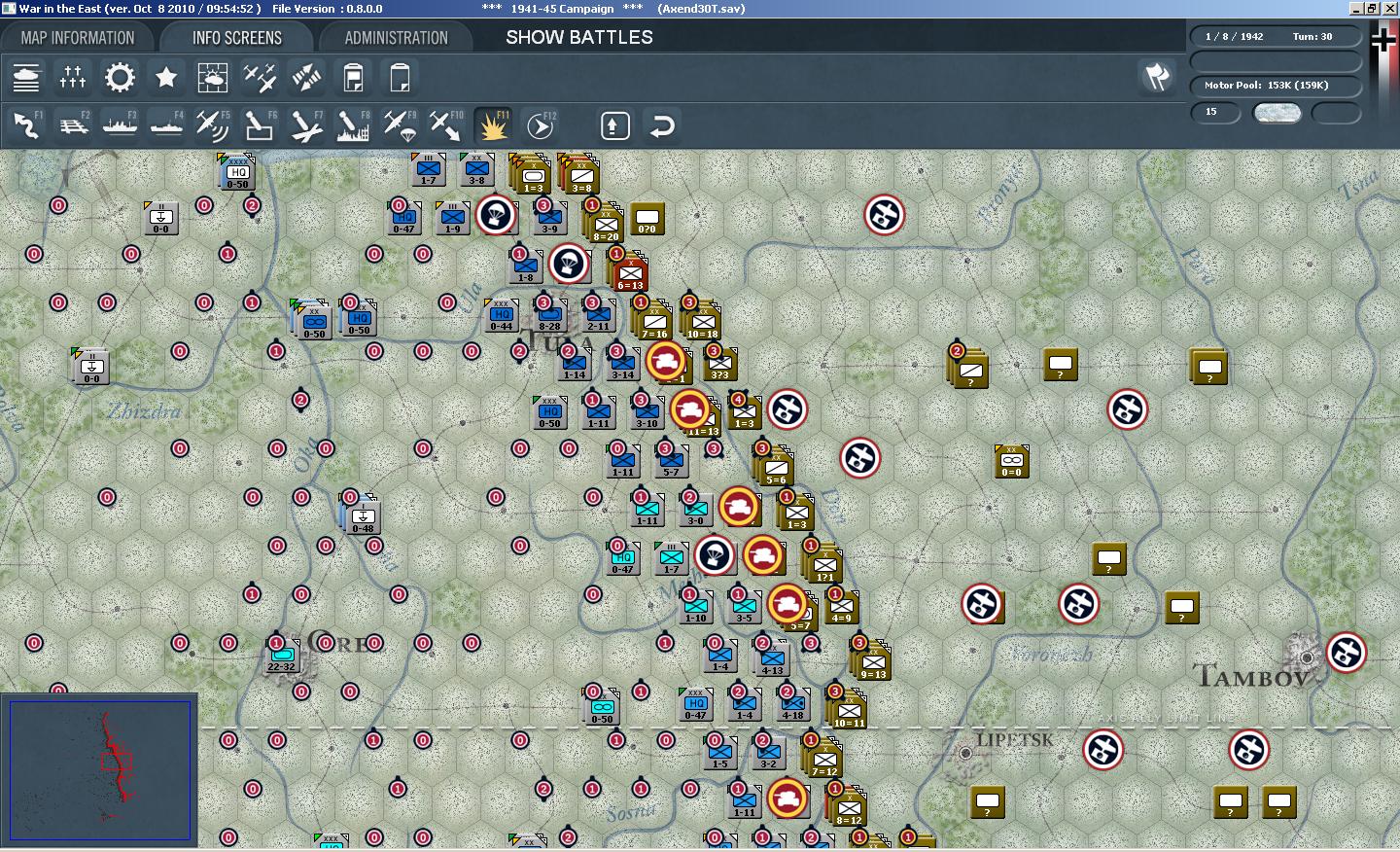Viewport: 1400px width, 852px height.
Task: Select F6 bomb unit mode
Action: pyautogui.click(x=260, y=125)
